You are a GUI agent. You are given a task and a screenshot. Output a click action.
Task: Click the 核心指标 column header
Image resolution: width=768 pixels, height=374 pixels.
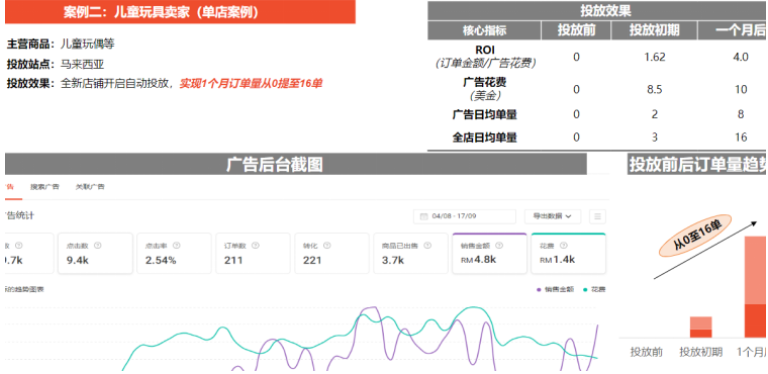[484, 30]
